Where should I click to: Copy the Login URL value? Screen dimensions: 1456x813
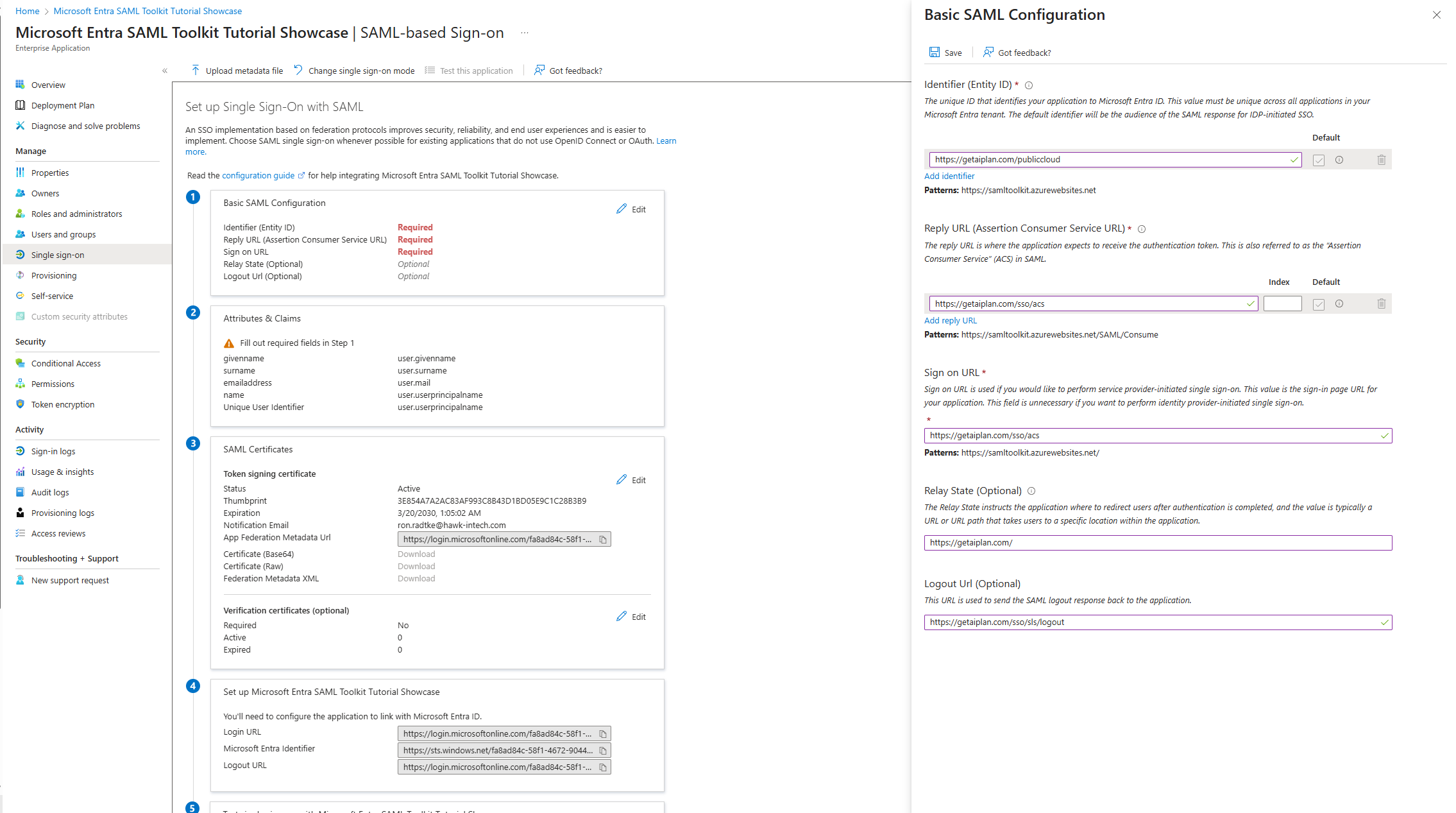pos(603,734)
